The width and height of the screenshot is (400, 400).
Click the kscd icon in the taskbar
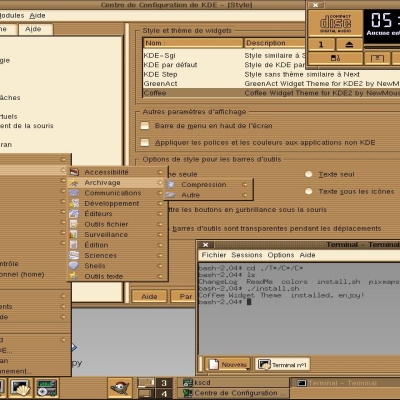click(x=188, y=383)
